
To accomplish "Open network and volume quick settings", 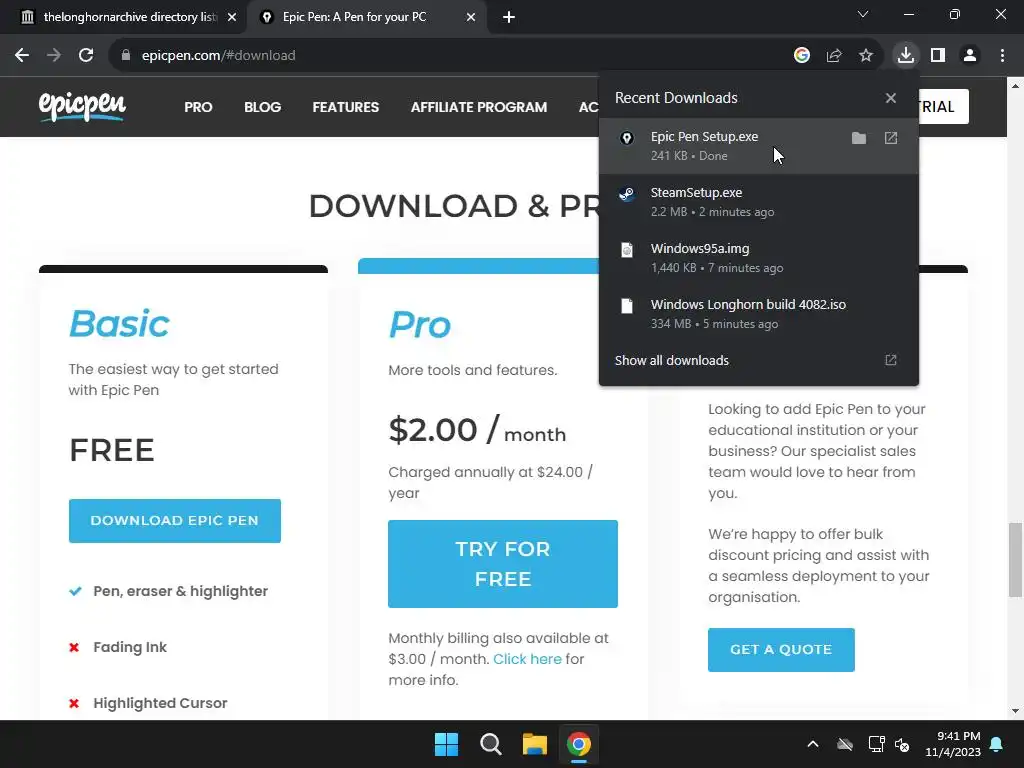I will pos(889,744).
